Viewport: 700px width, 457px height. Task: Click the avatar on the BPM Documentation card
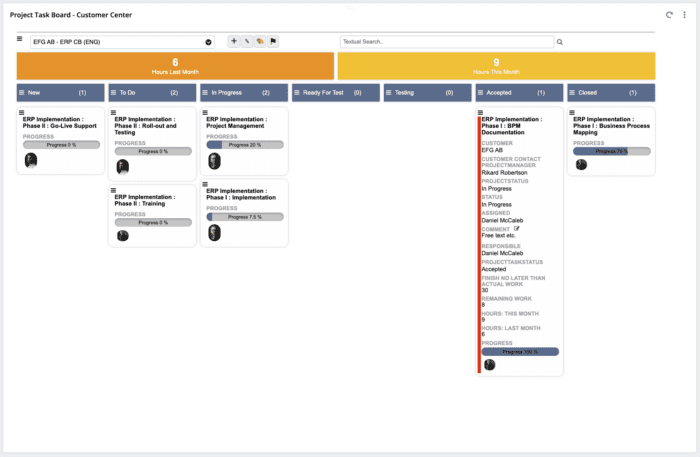click(490, 365)
